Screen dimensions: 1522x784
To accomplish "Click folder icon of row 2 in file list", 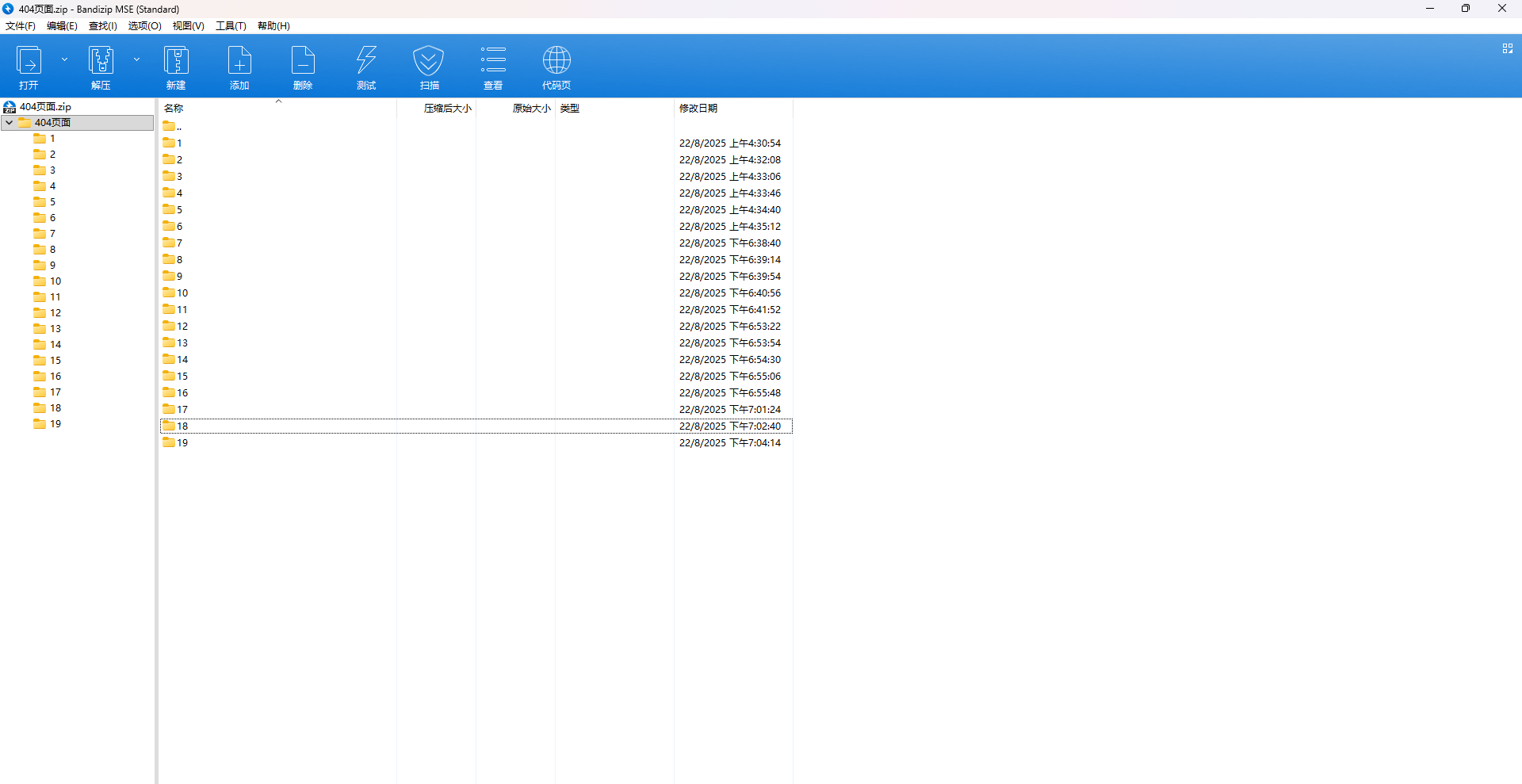I will (x=169, y=159).
